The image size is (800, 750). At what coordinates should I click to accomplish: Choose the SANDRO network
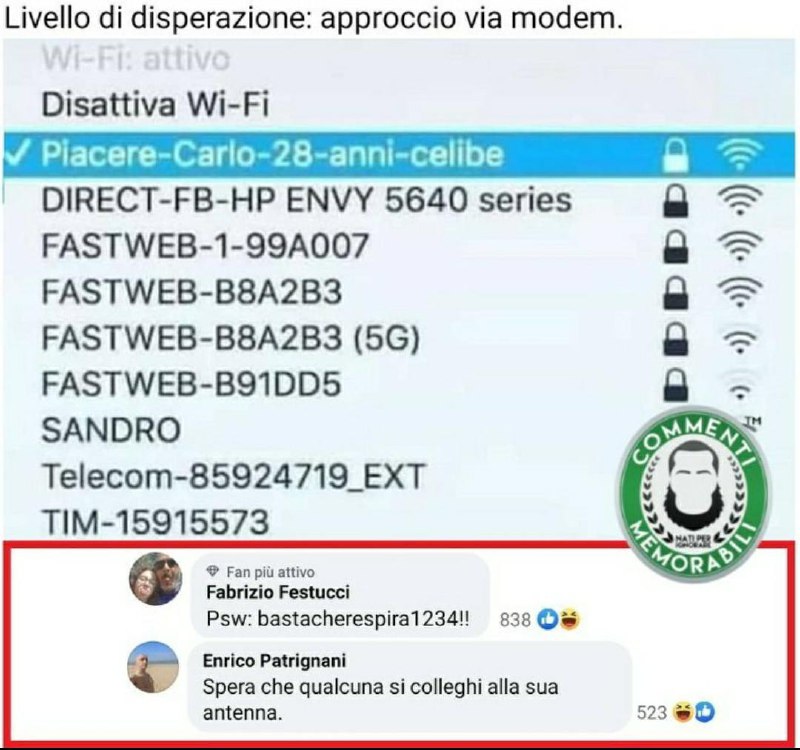pyautogui.click(x=111, y=430)
